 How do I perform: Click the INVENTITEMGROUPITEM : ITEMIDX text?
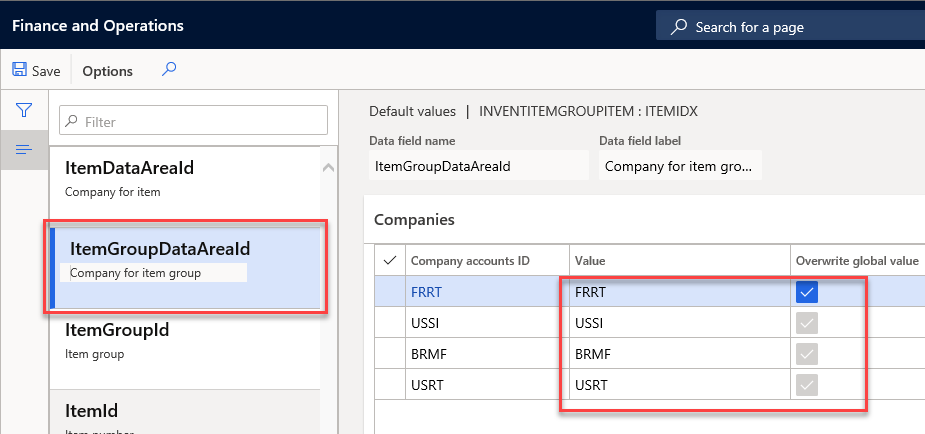pyautogui.click(x=588, y=111)
